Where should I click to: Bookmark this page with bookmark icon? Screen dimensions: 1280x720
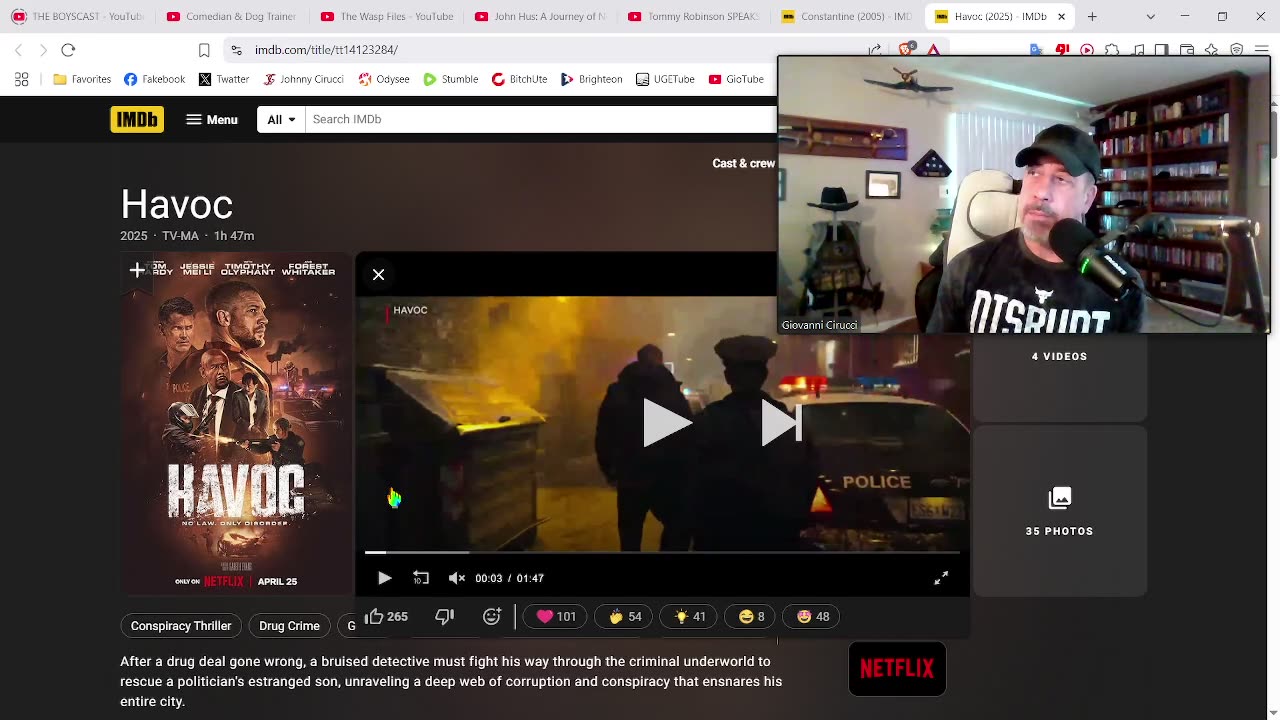[x=204, y=50]
